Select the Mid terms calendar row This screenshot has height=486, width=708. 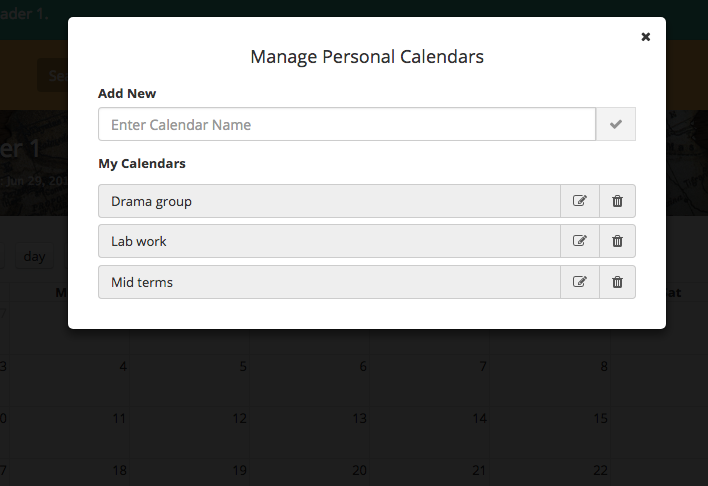[x=329, y=282]
